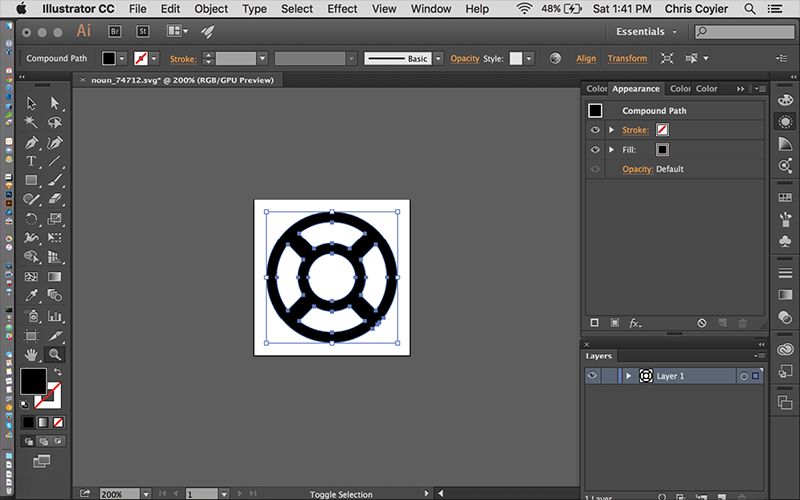Click the Transform link in control bar
The width and height of the screenshot is (800, 500).
click(x=627, y=59)
